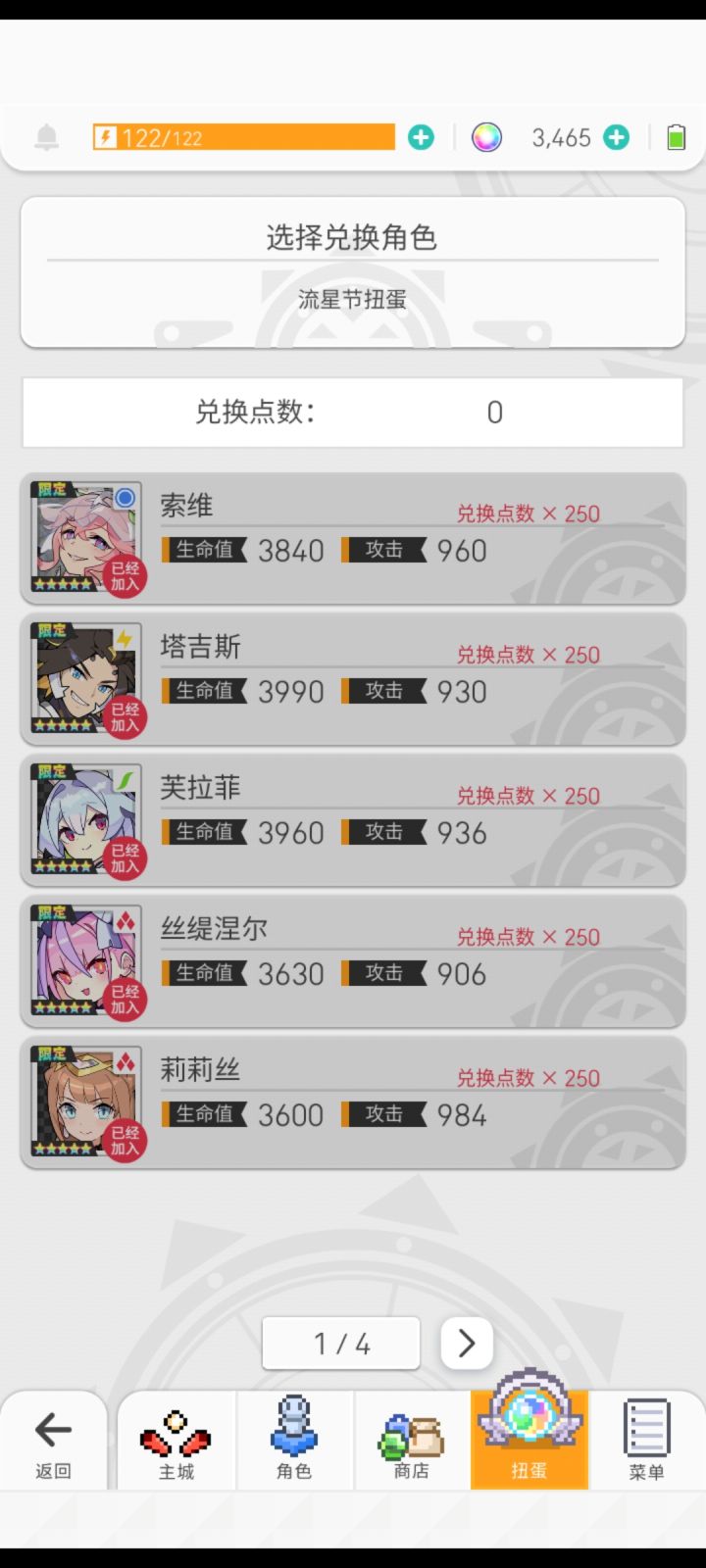Select 塔吉斯 character row
706x1568 pixels.
(353, 679)
